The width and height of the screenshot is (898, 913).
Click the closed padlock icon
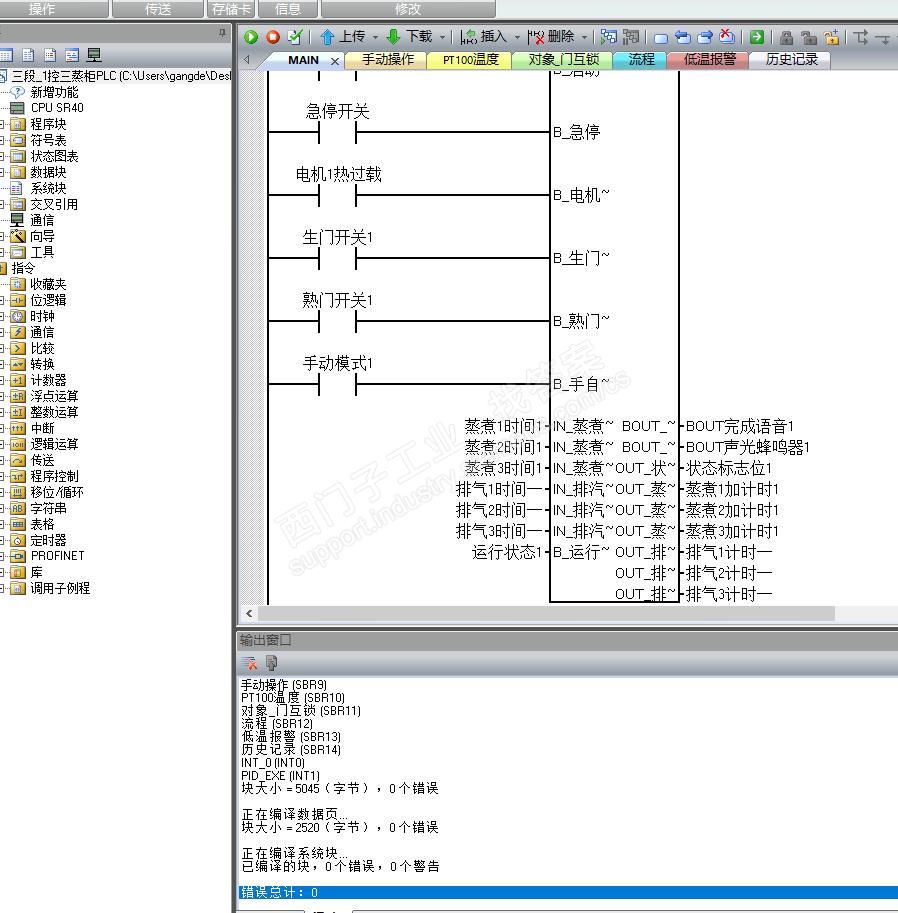[x=786, y=38]
